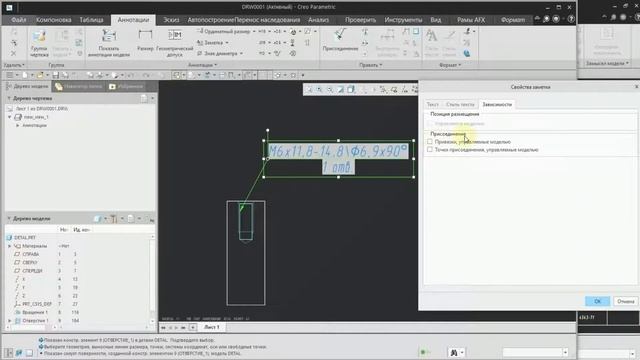
Task: Click the refit view icon in graphics toolbar
Action: tap(309, 89)
